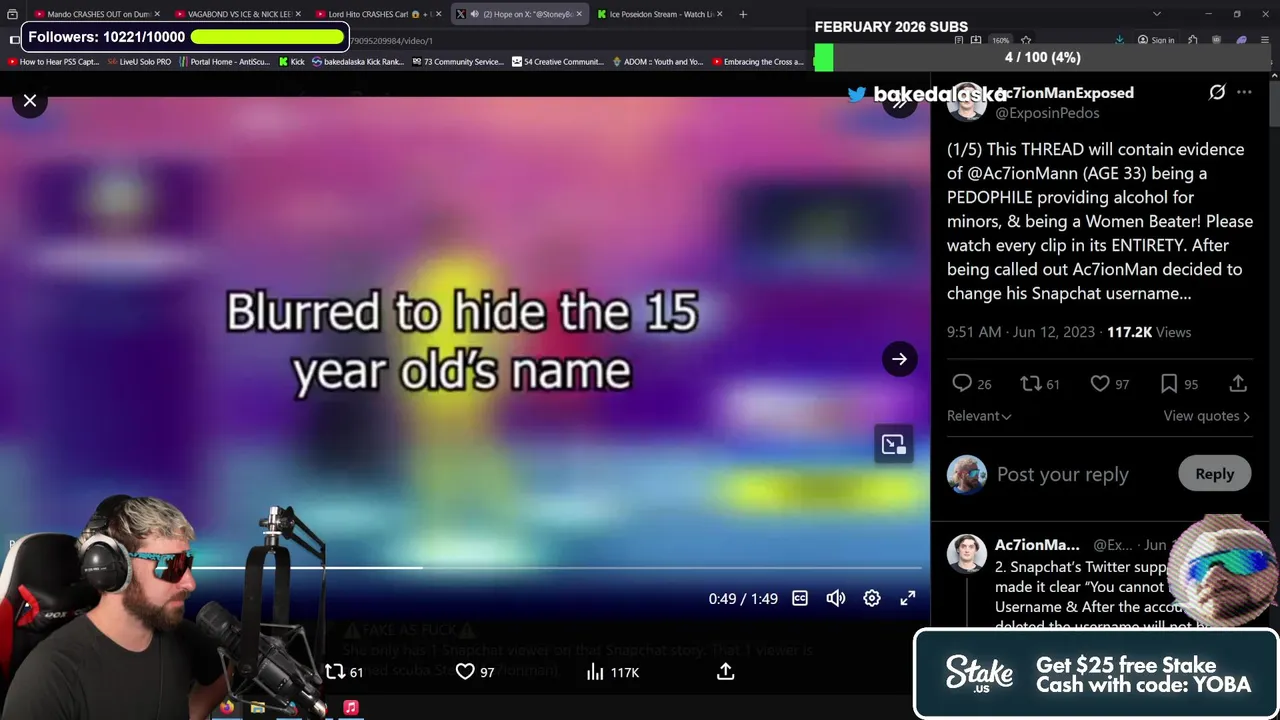Open the post's more options menu
1280x720 pixels.
point(1244,92)
